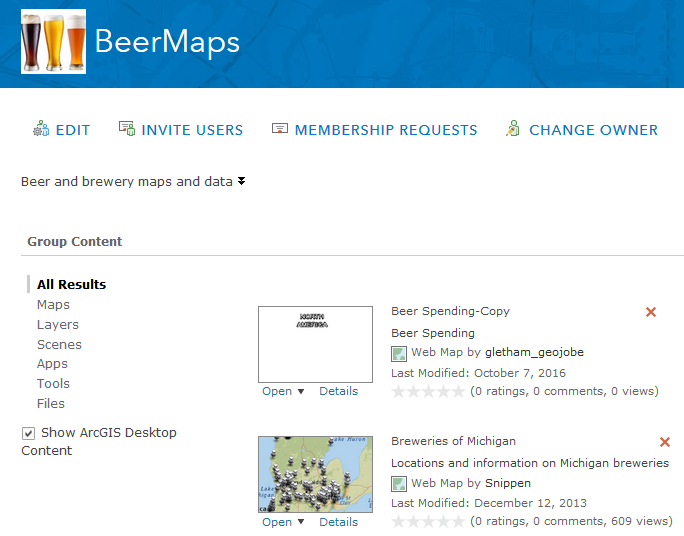This screenshot has height=536, width=684.
Task: Remove Beer Spending-Copy with red X
Action: pos(651,312)
